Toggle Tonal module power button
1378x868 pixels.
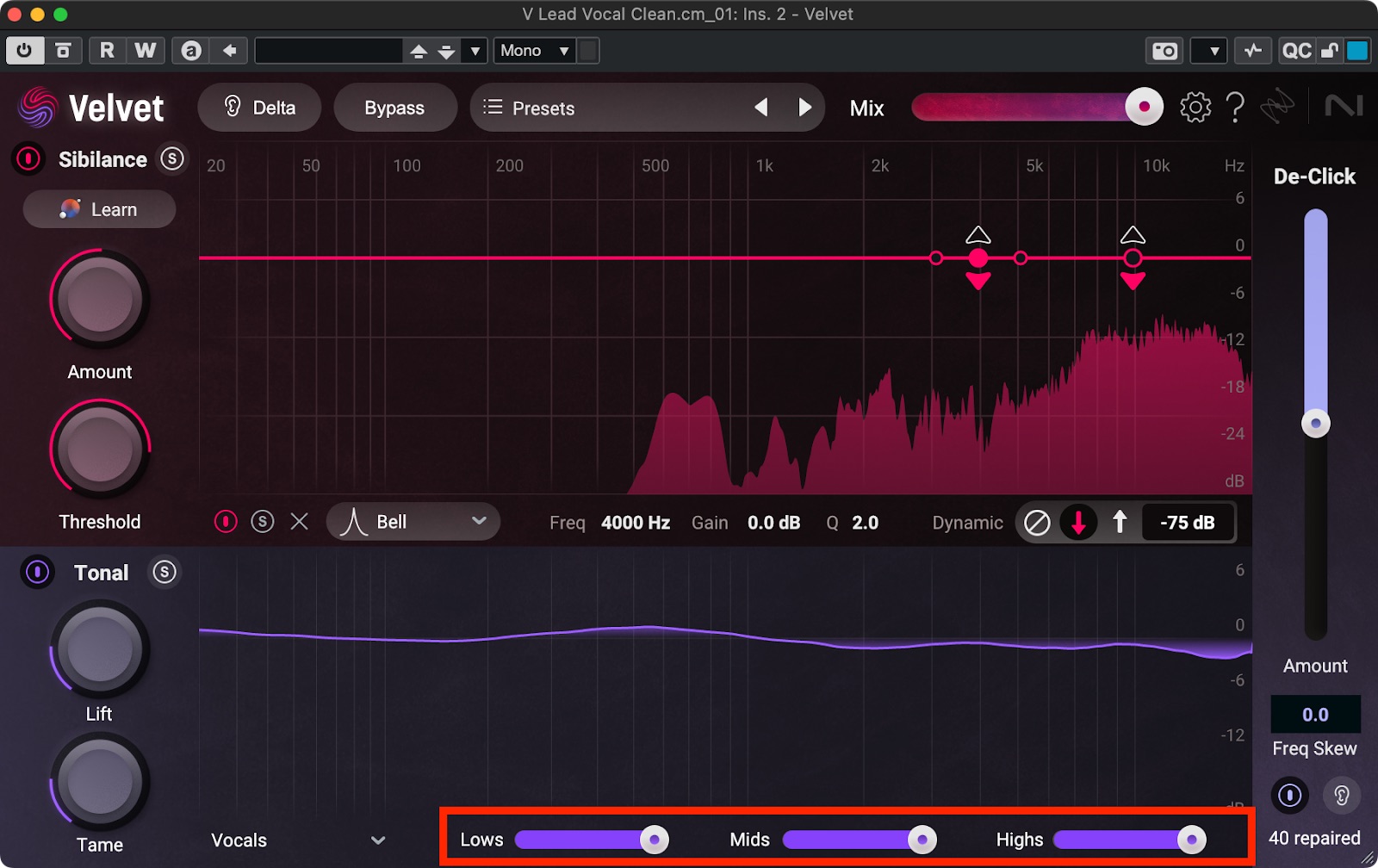click(x=37, y=573)
